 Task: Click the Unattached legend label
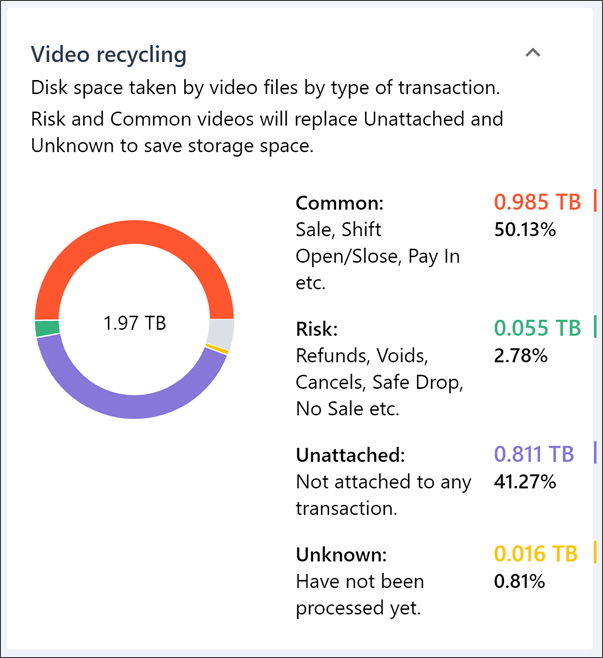pyautogui.click(x=350, y=455)
